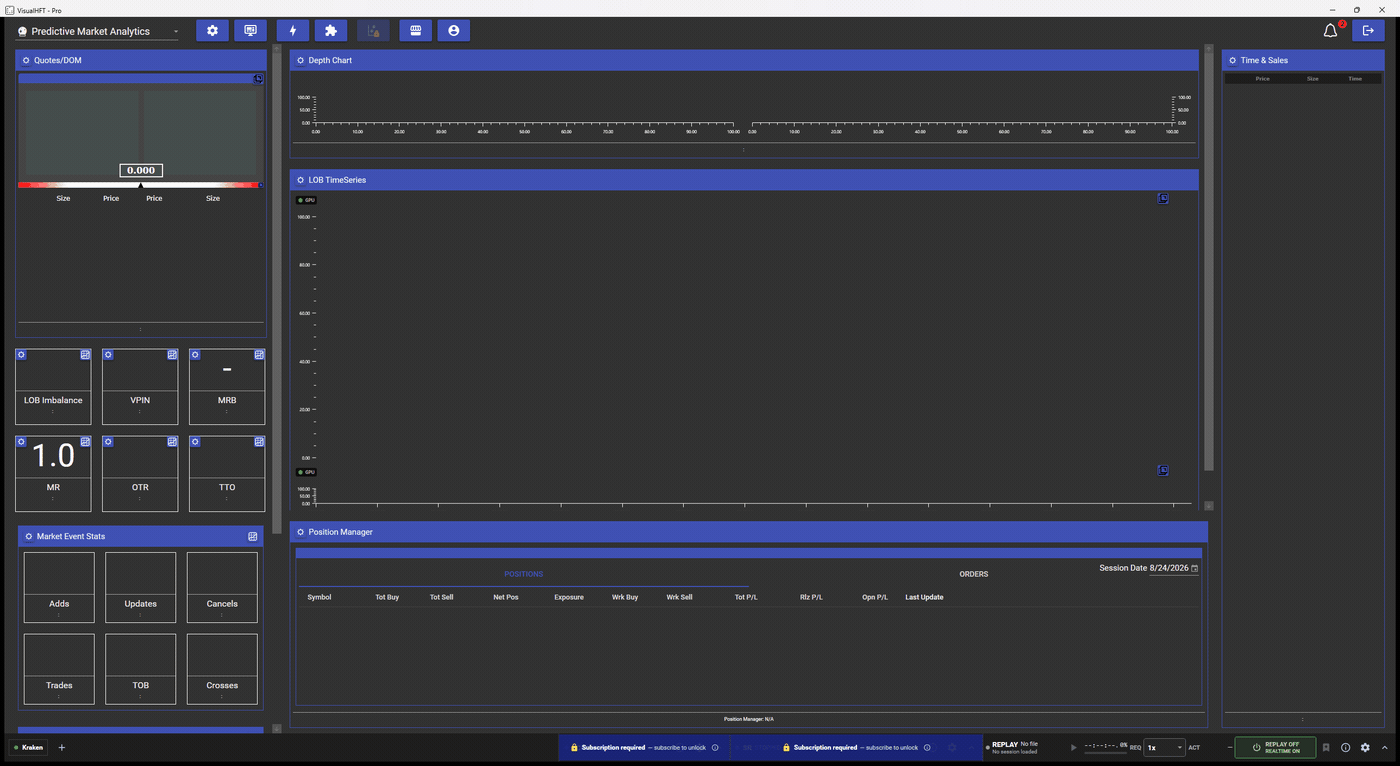The height and width of the screenshot is (766, 1400).
Task: Pop out the Quotes/DOM grid
Action: coord(258,78)
